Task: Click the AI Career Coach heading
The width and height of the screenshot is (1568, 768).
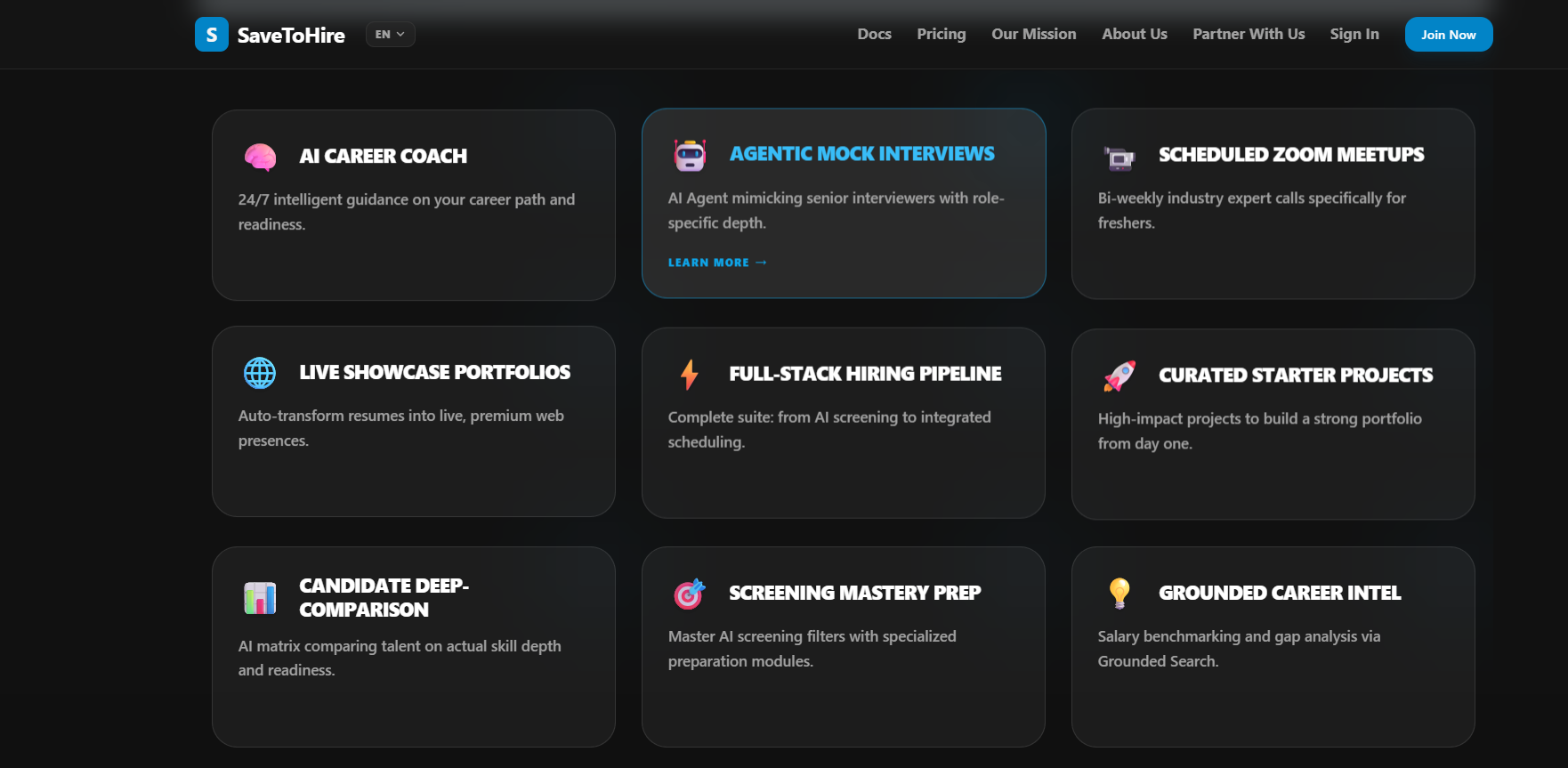Action: pos(384,156)
